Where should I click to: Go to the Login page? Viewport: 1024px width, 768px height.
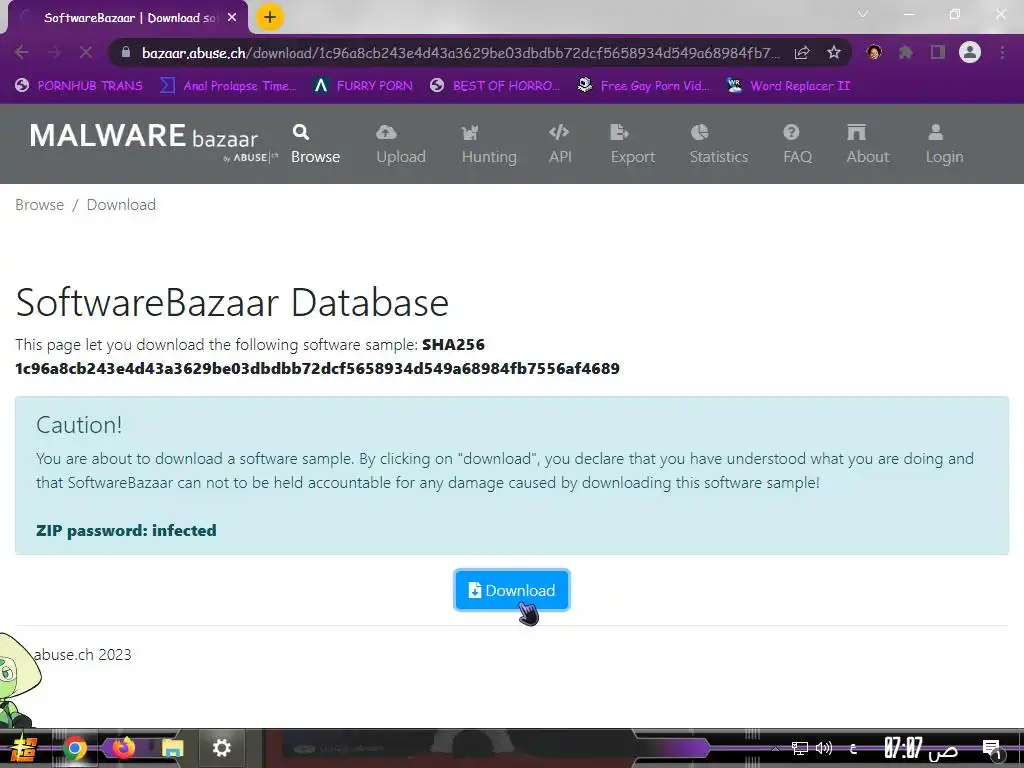tap(944, 144)
